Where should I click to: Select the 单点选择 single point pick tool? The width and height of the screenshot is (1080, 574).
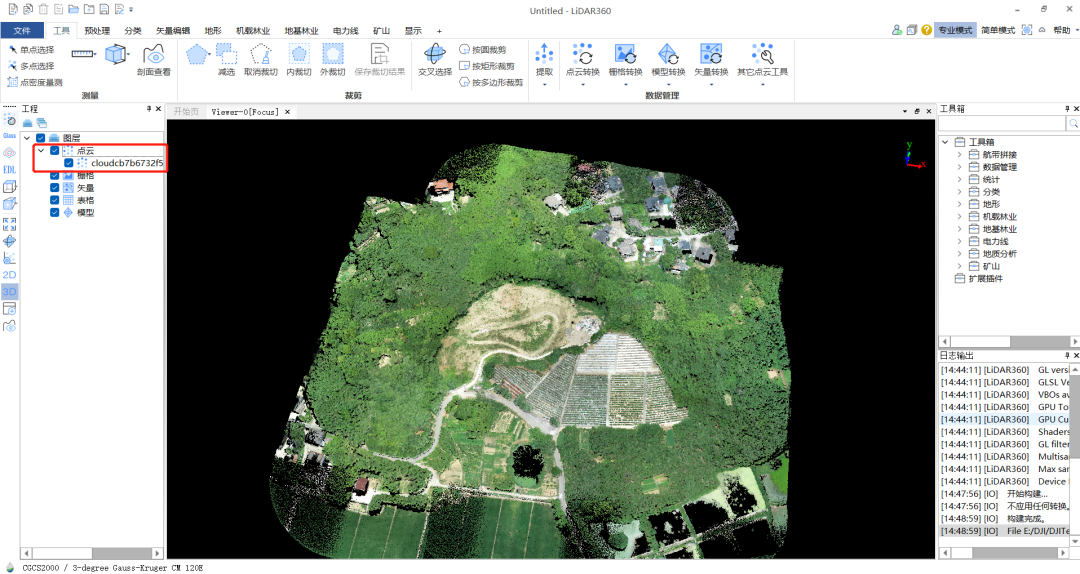pos(31,50)
